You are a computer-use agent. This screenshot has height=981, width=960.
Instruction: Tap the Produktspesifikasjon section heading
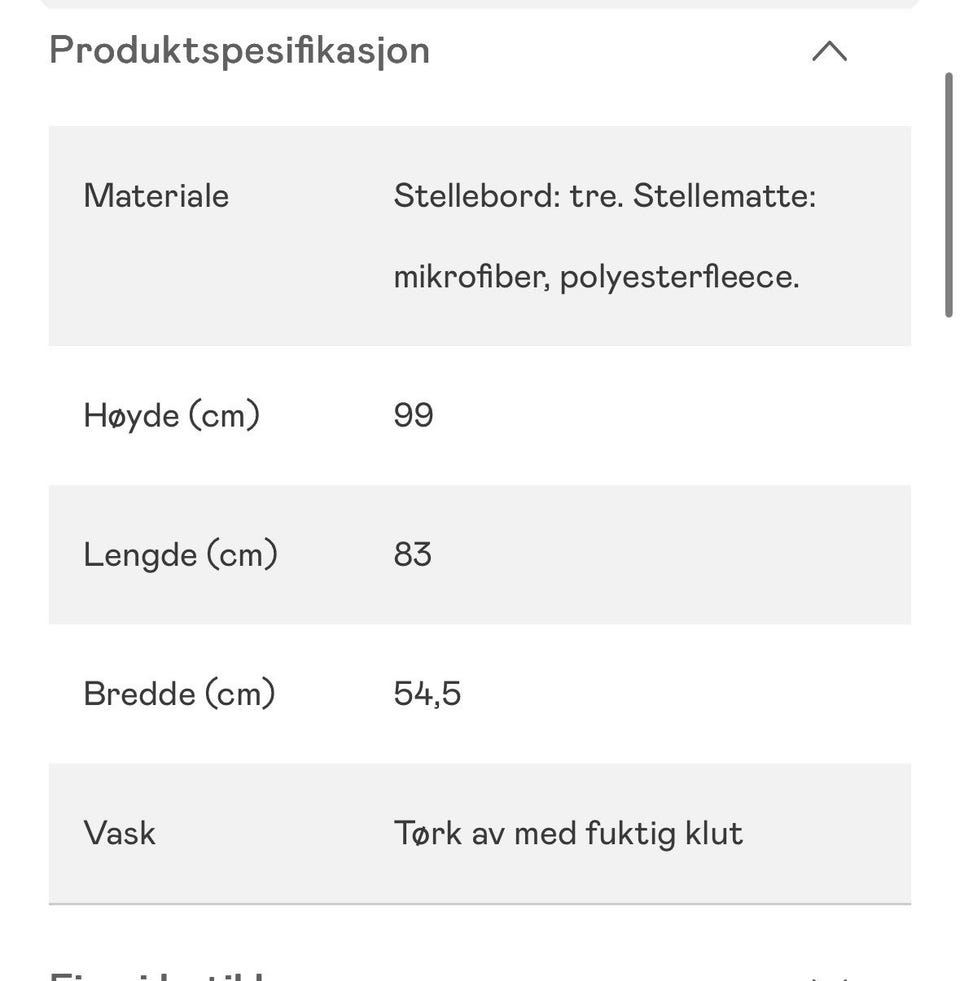239,50
